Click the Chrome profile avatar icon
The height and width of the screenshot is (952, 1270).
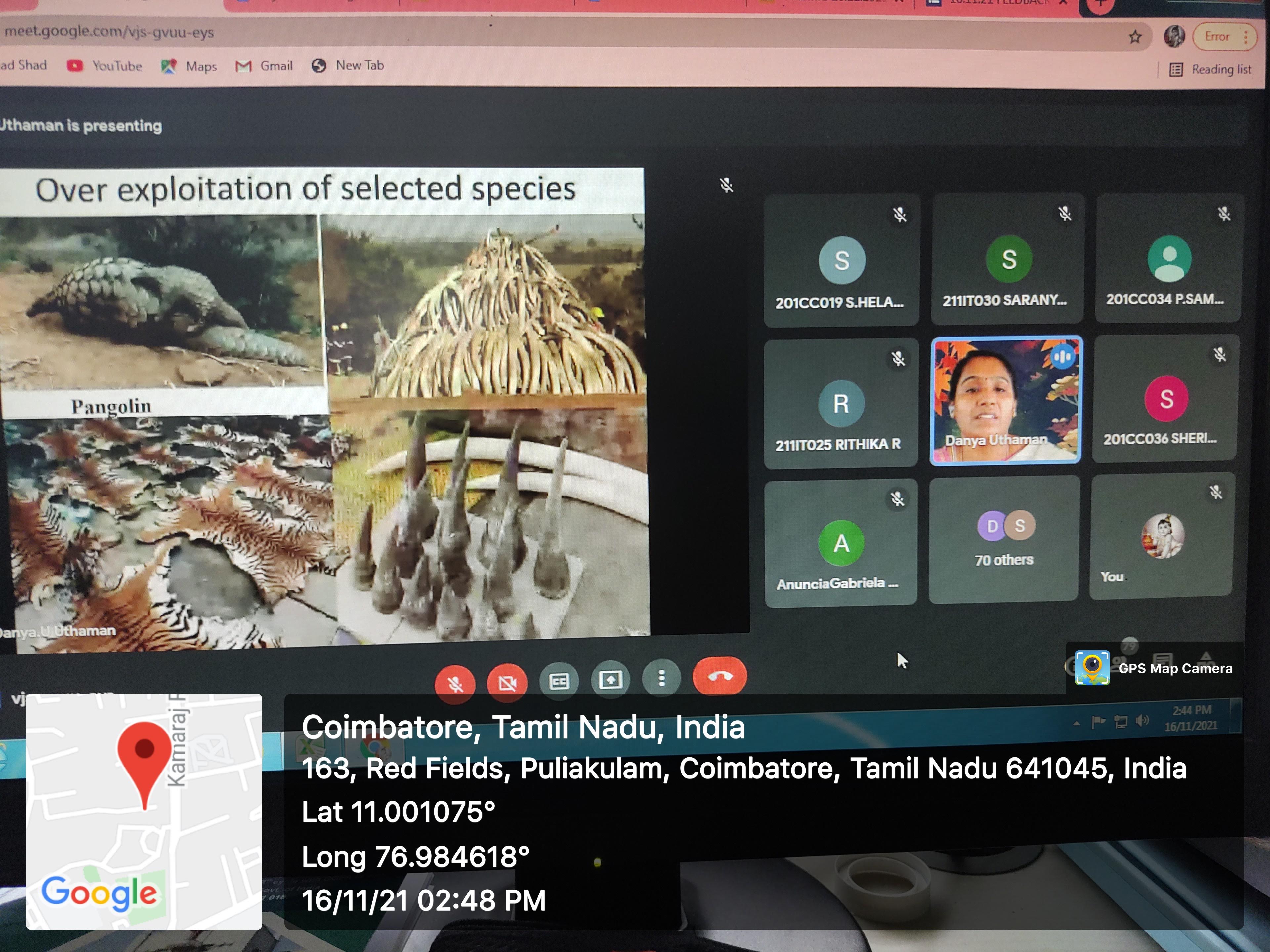click(1174, 37)
